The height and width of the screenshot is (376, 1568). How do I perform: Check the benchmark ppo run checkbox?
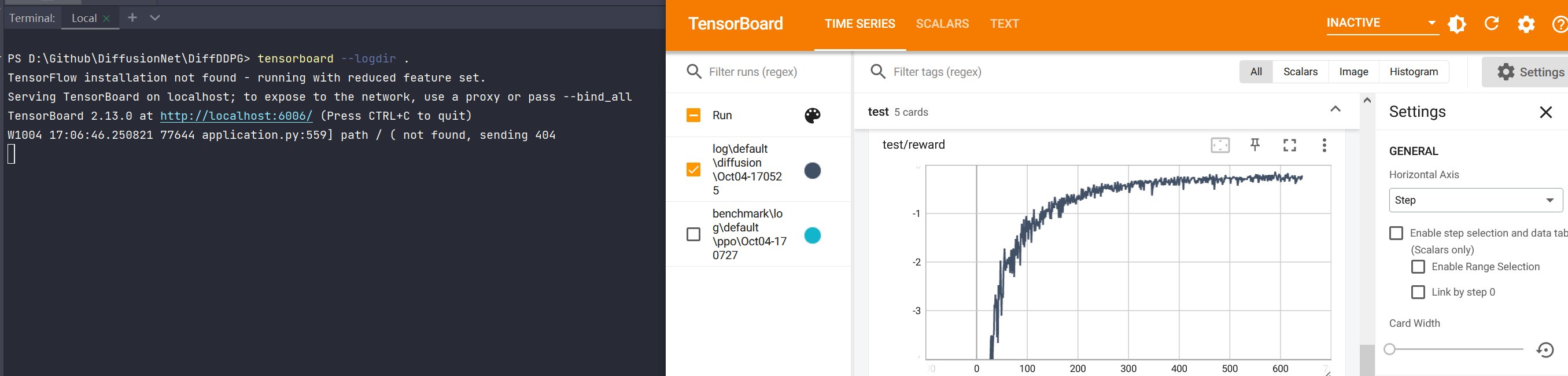click(x=693, y=234)
